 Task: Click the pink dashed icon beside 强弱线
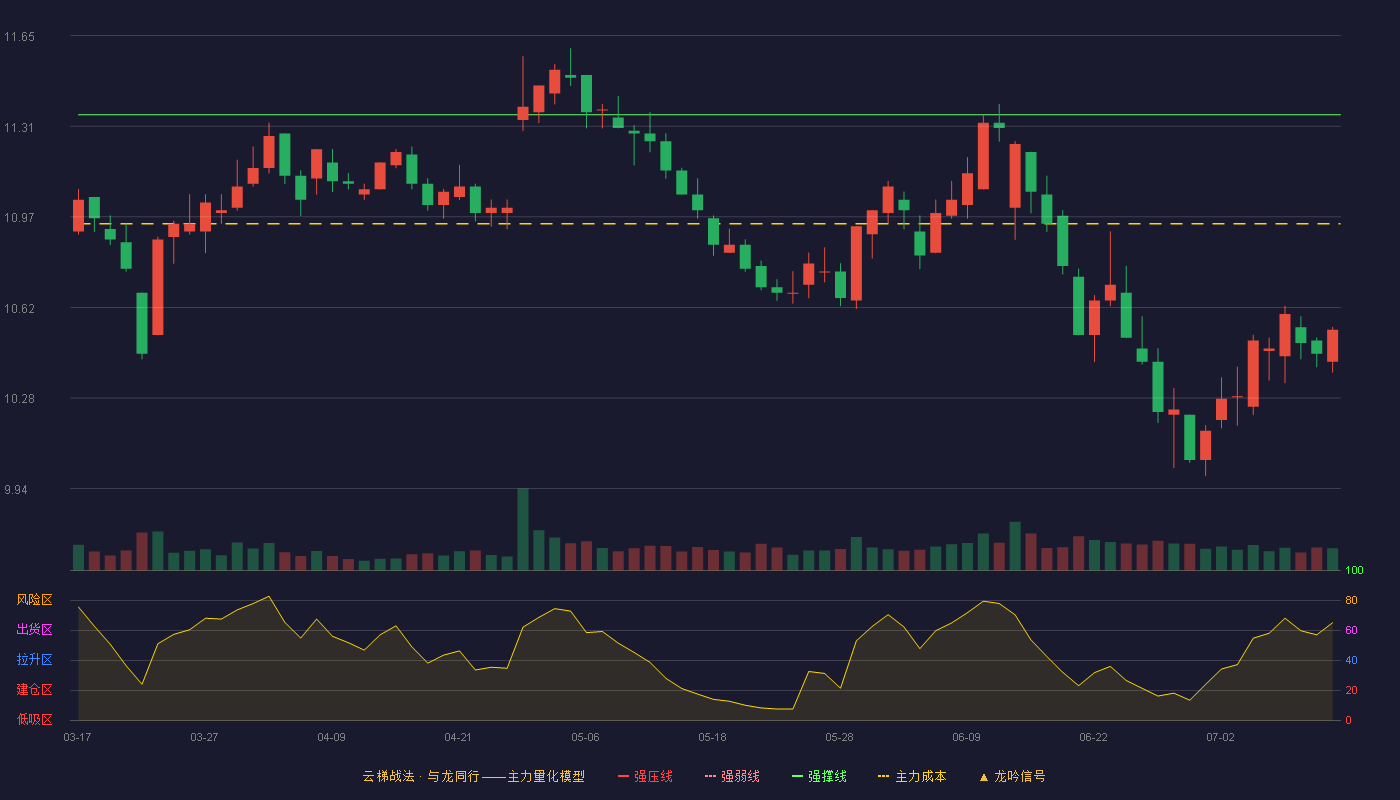710,777
